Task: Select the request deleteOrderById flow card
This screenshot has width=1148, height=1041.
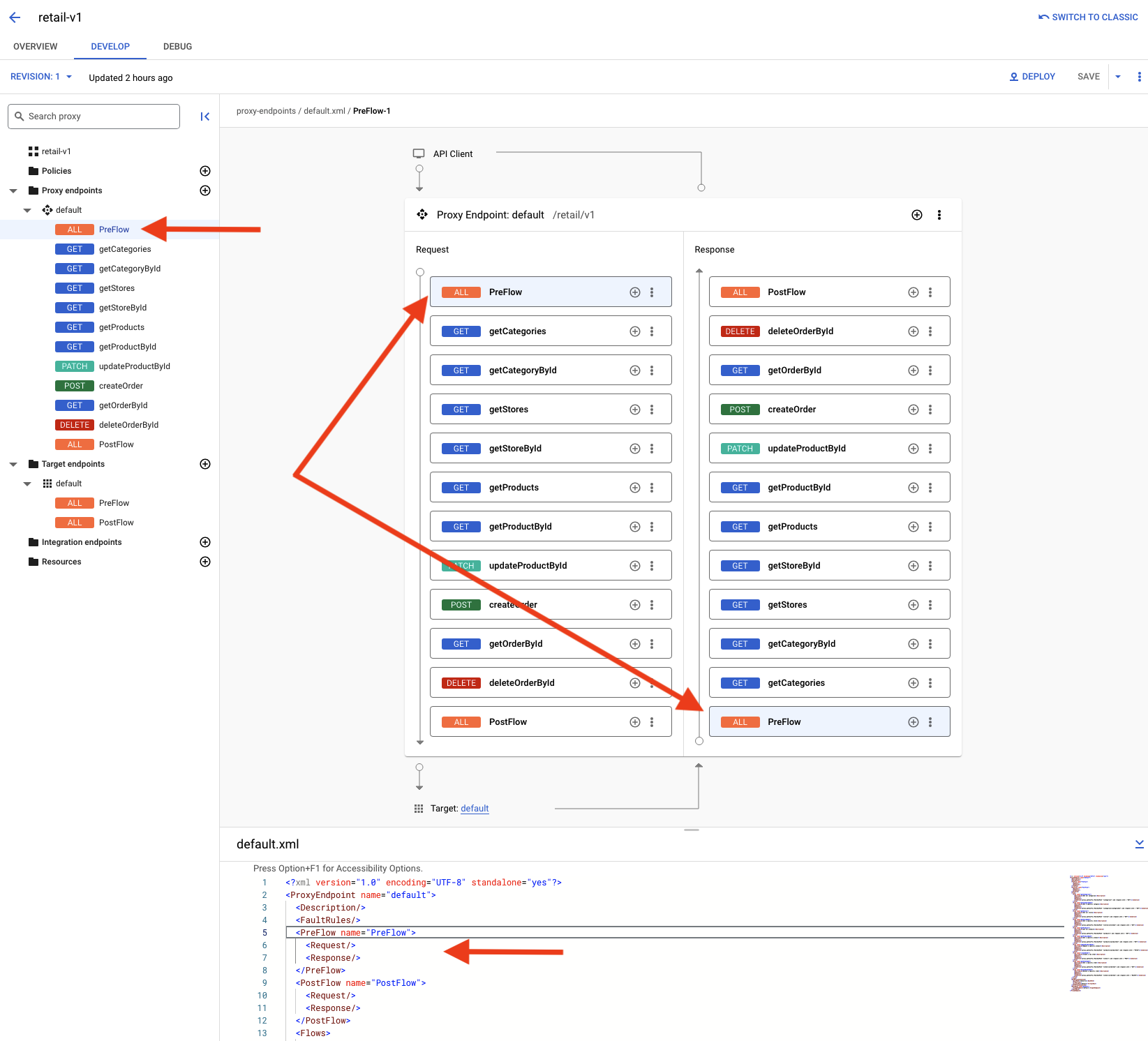Action: pos(551,683)
